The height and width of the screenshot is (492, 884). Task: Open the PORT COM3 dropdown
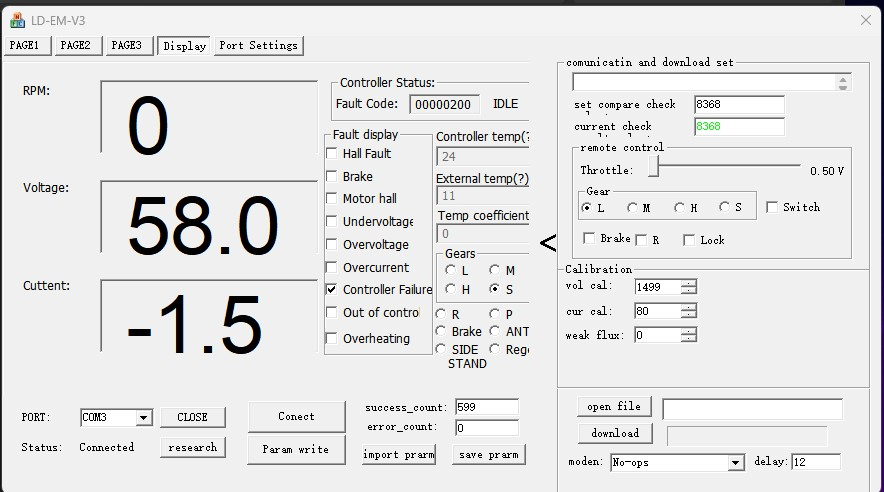coord(143,418)
